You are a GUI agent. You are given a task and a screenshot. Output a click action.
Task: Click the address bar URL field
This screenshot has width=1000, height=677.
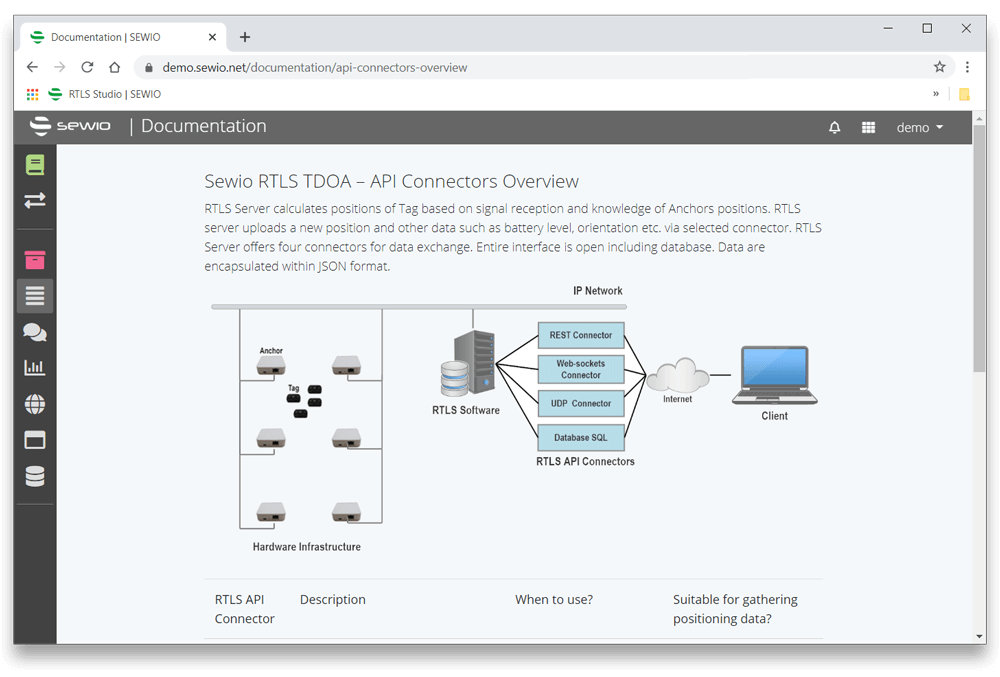tap(400, 66)
